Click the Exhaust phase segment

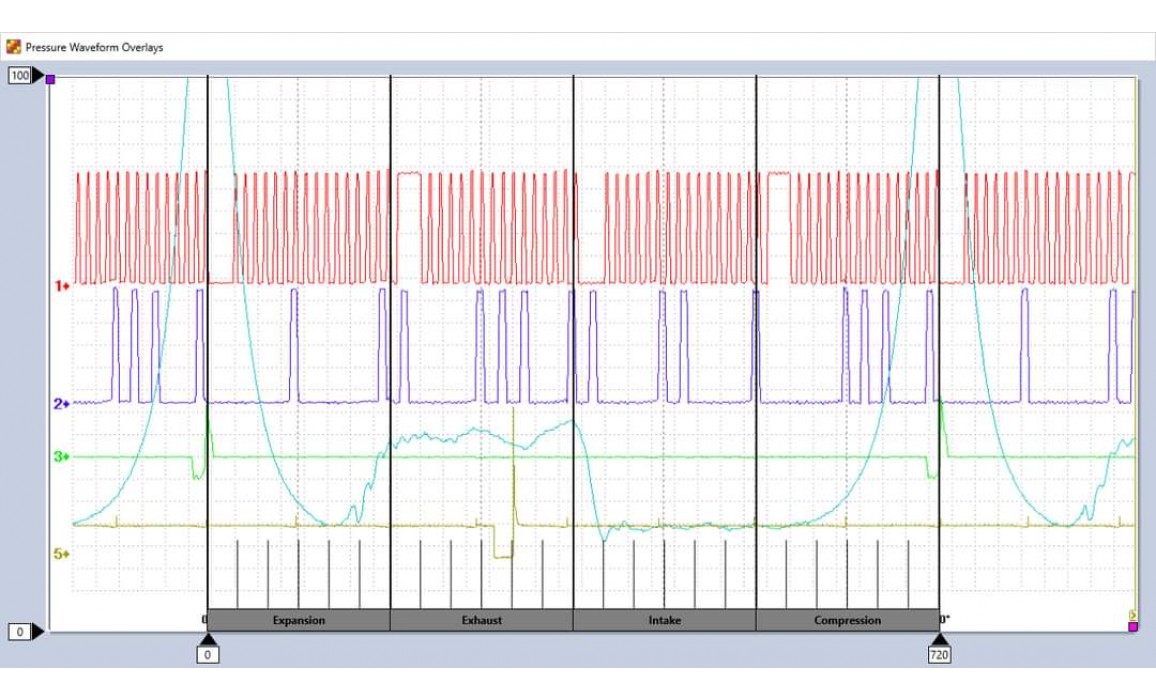click(481, 620)
